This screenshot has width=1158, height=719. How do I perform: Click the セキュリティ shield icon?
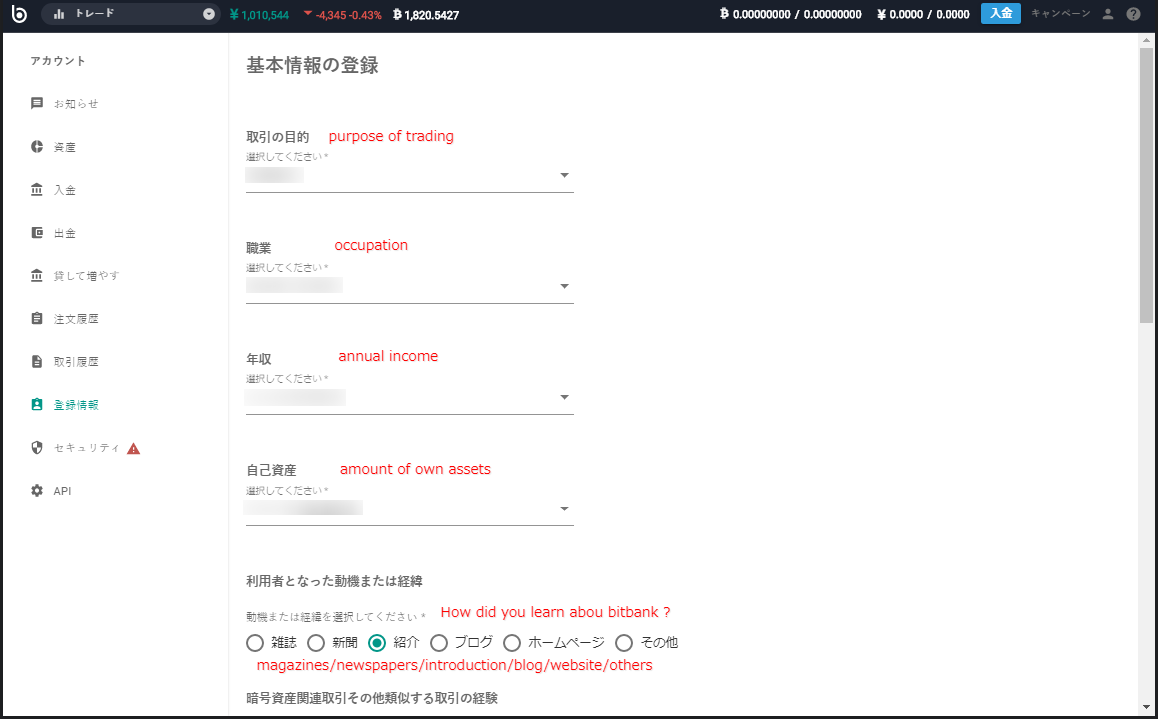click(x=37, y=447)
